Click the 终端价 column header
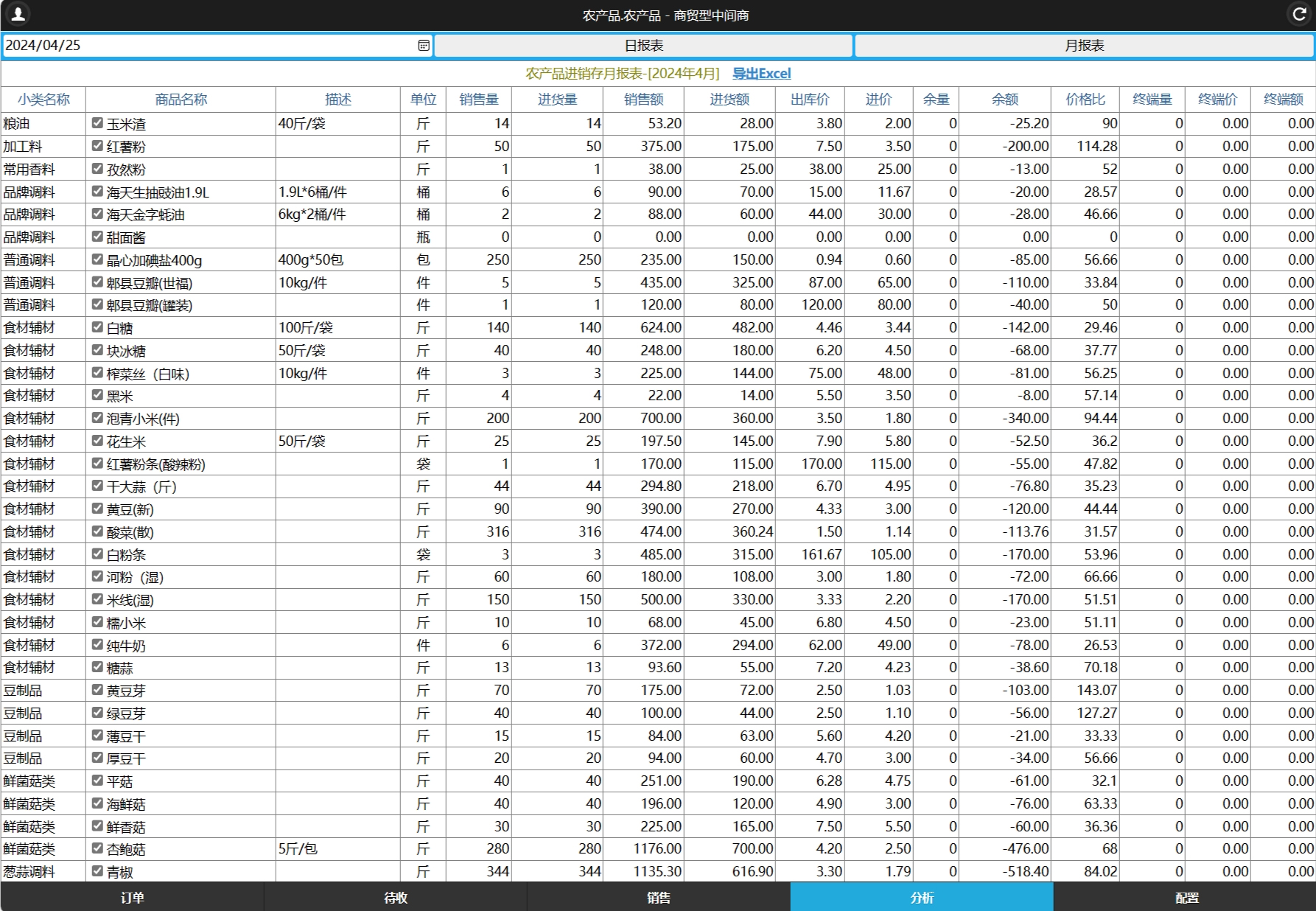The image size is (1316, 911). (x=1217, y=100)
